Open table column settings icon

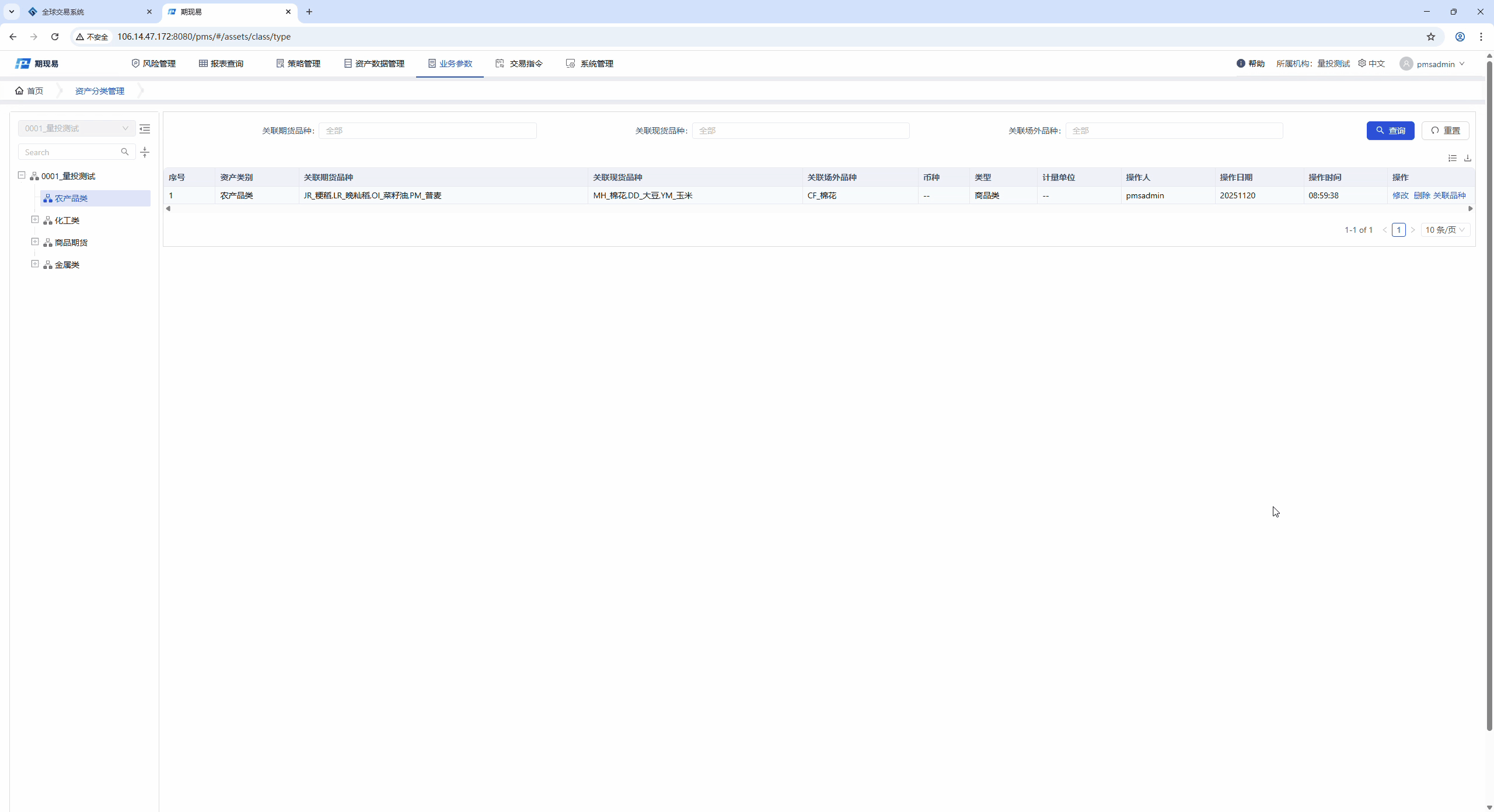click(1453, 158)
